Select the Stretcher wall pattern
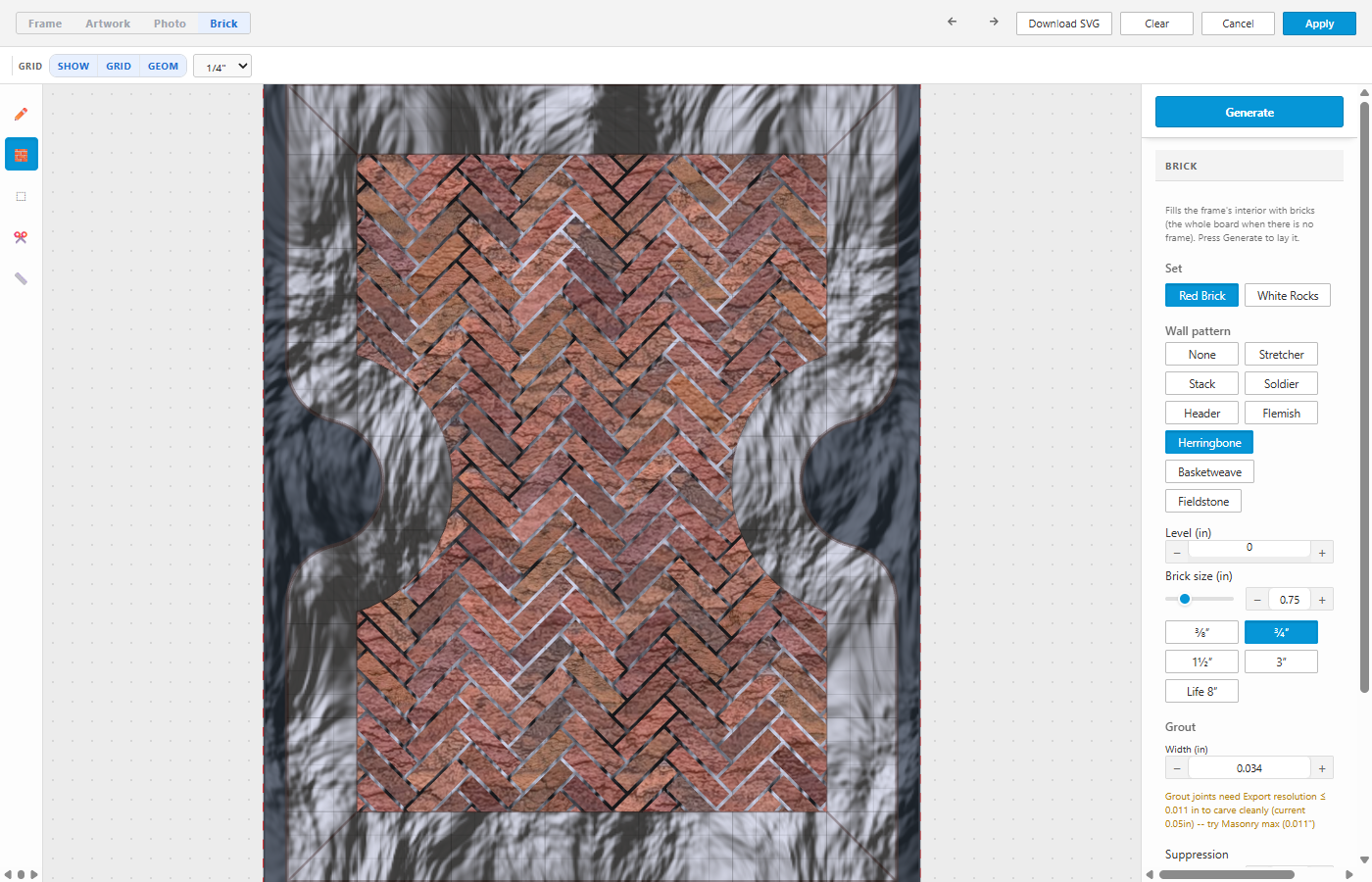 point(1281,355)
